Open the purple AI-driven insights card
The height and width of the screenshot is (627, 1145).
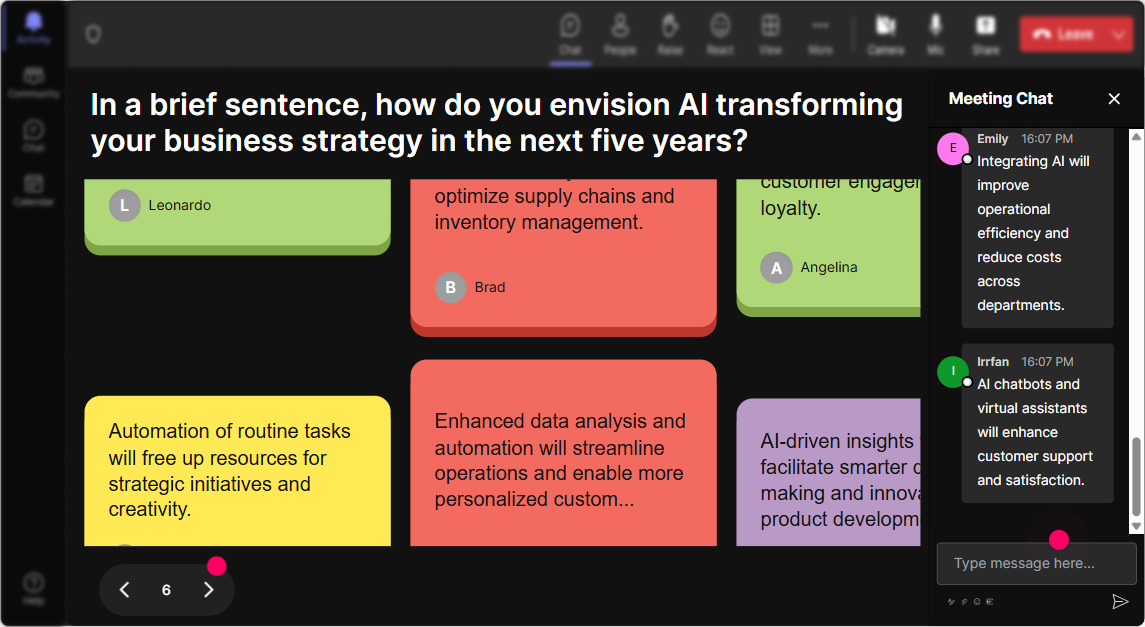(x=828, y=472)
